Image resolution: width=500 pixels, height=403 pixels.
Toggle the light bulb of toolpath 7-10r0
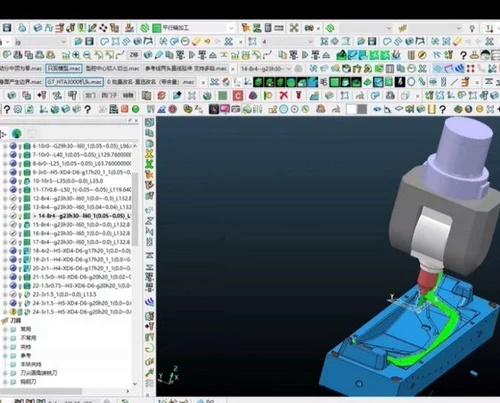point(20,155)
